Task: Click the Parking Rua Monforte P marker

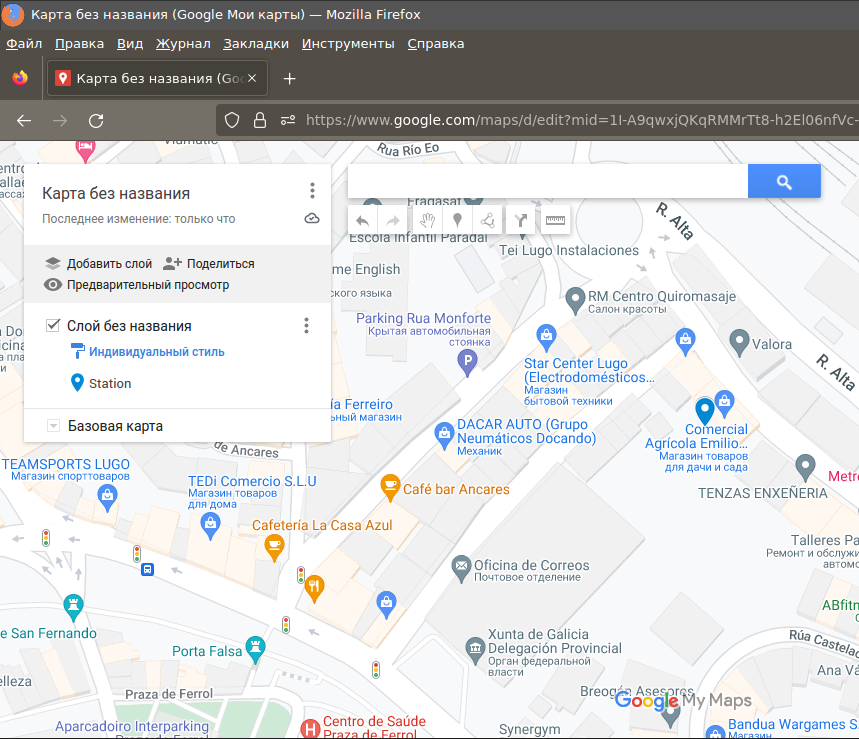Action: (467, 363)
